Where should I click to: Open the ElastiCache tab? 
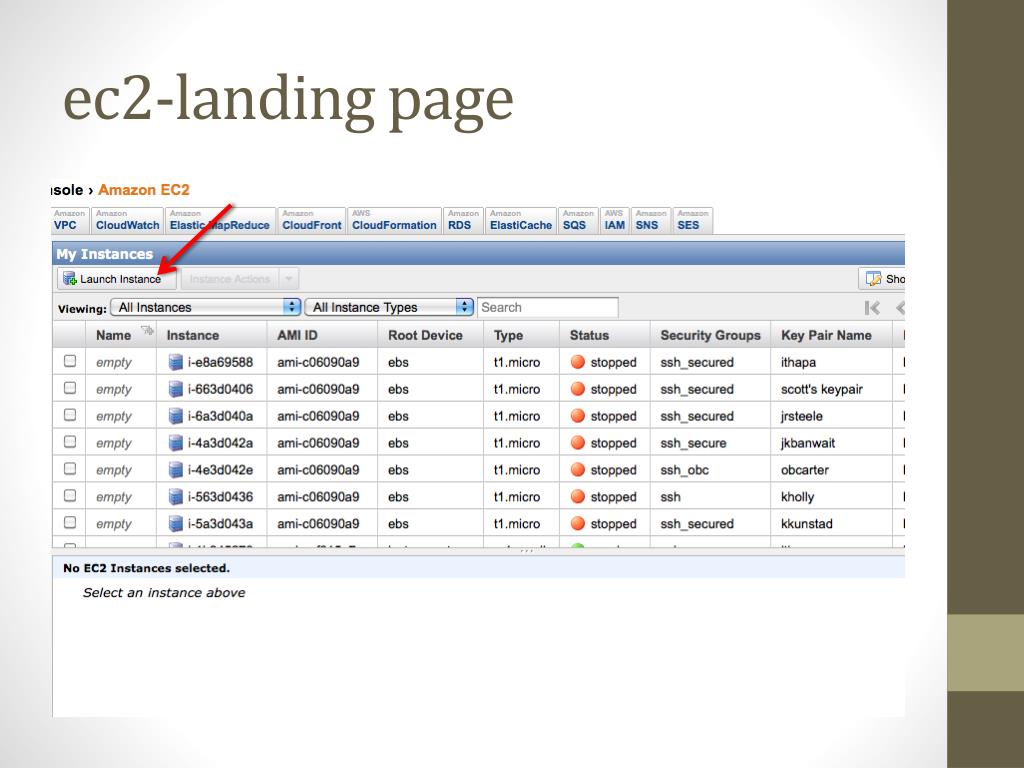[520, 220]
